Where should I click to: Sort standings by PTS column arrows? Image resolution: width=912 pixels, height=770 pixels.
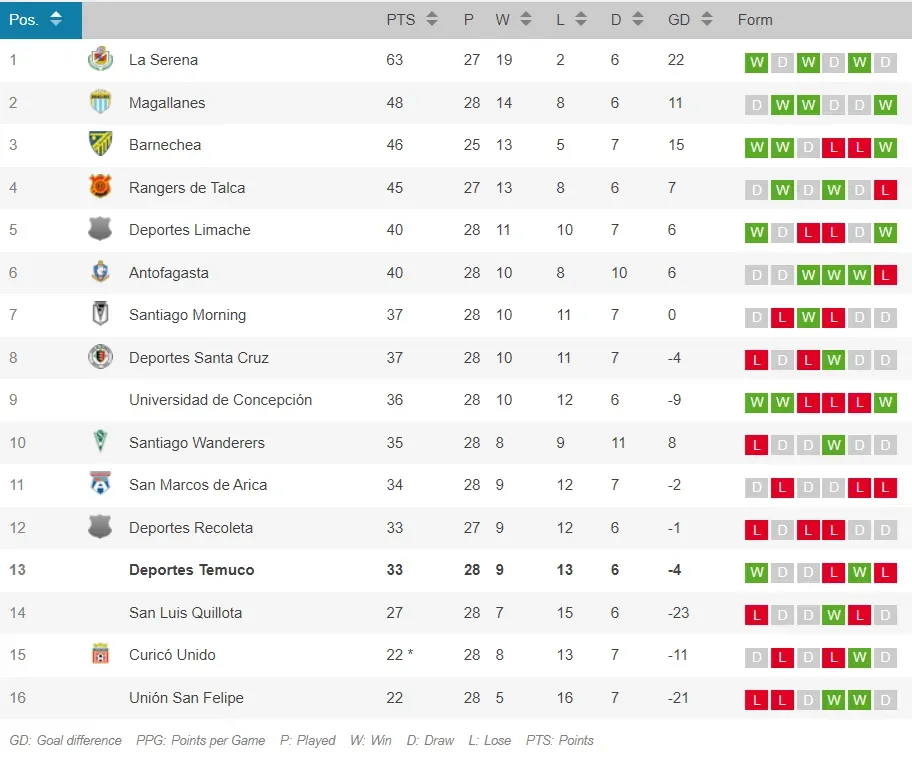[x=432, y=19]
